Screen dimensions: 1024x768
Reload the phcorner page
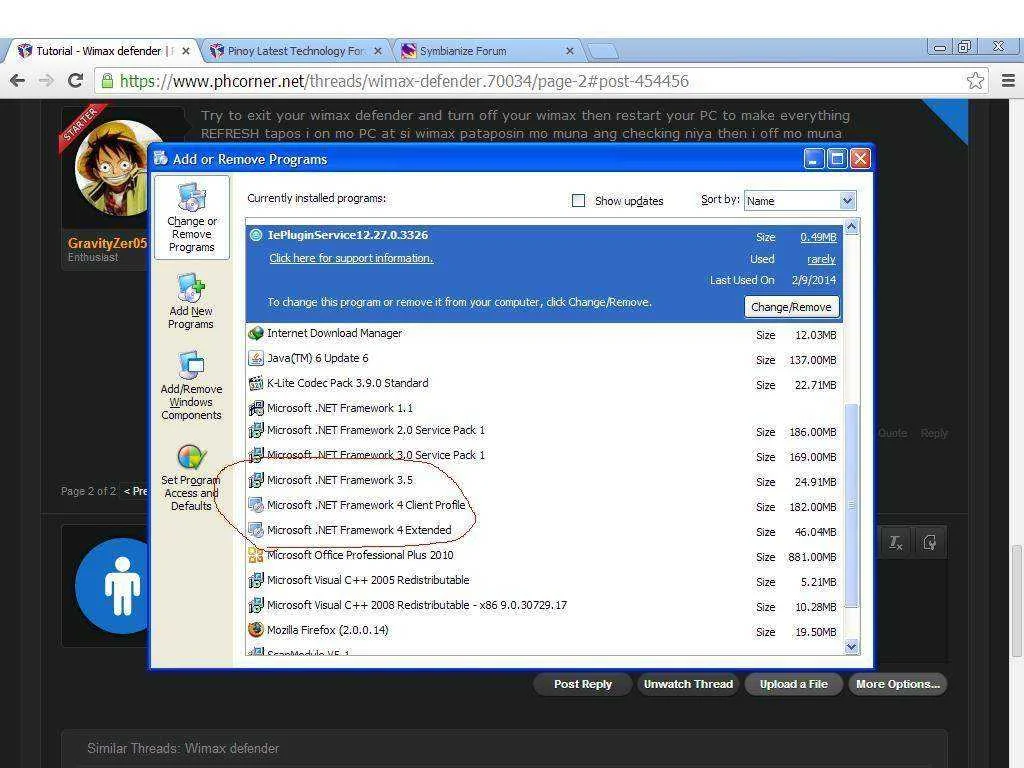[x=75, y=80]
